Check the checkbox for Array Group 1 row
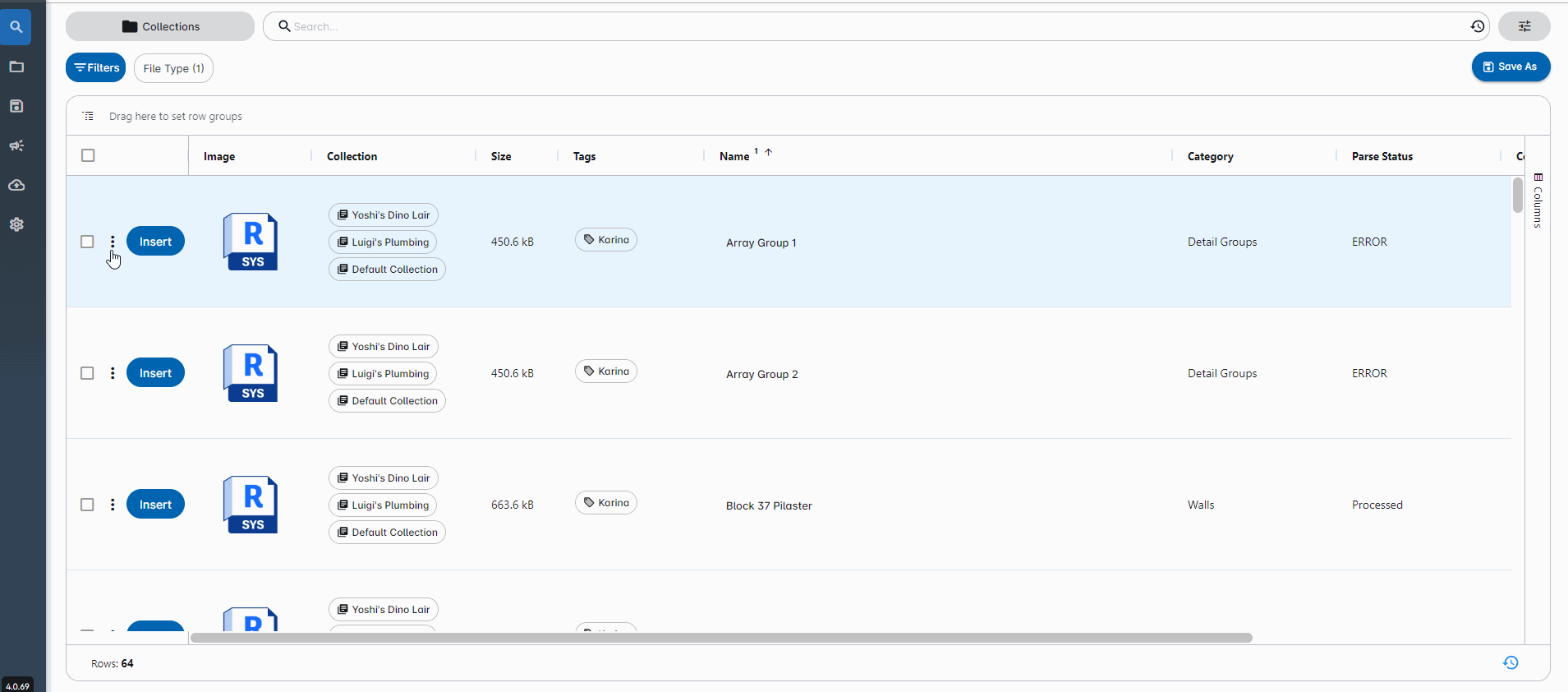The width and height of the screenshot is (1568, 692). coord(87,242)
